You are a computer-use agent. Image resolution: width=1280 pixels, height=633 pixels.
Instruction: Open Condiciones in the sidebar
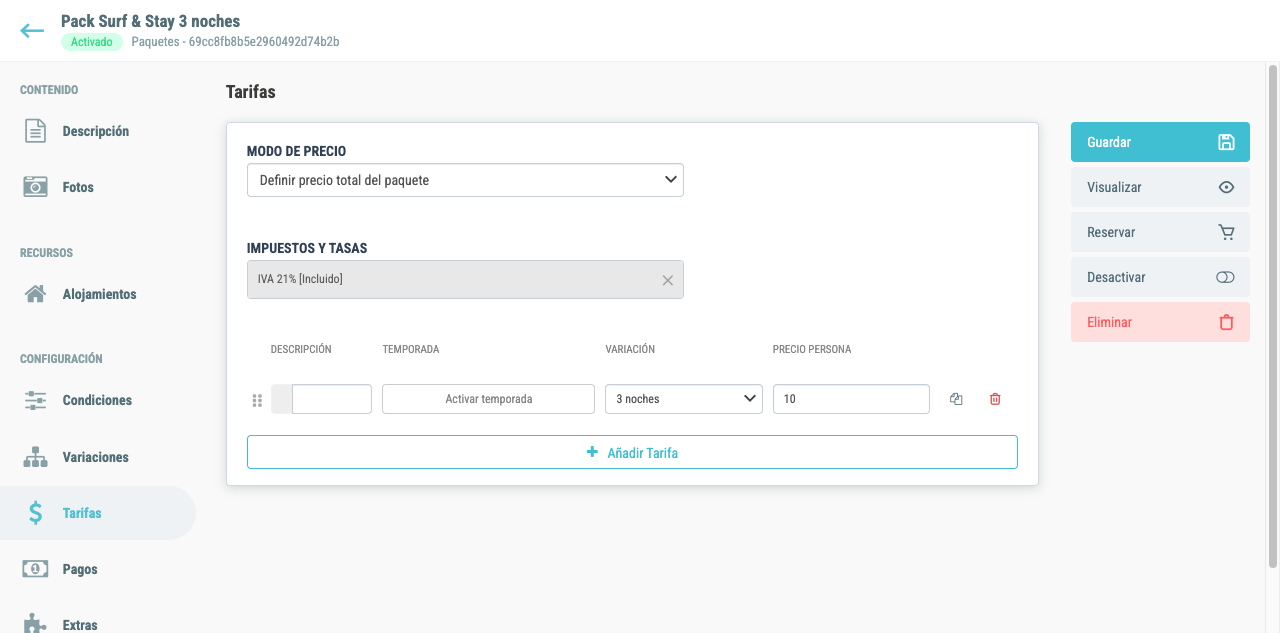point(97,400)
